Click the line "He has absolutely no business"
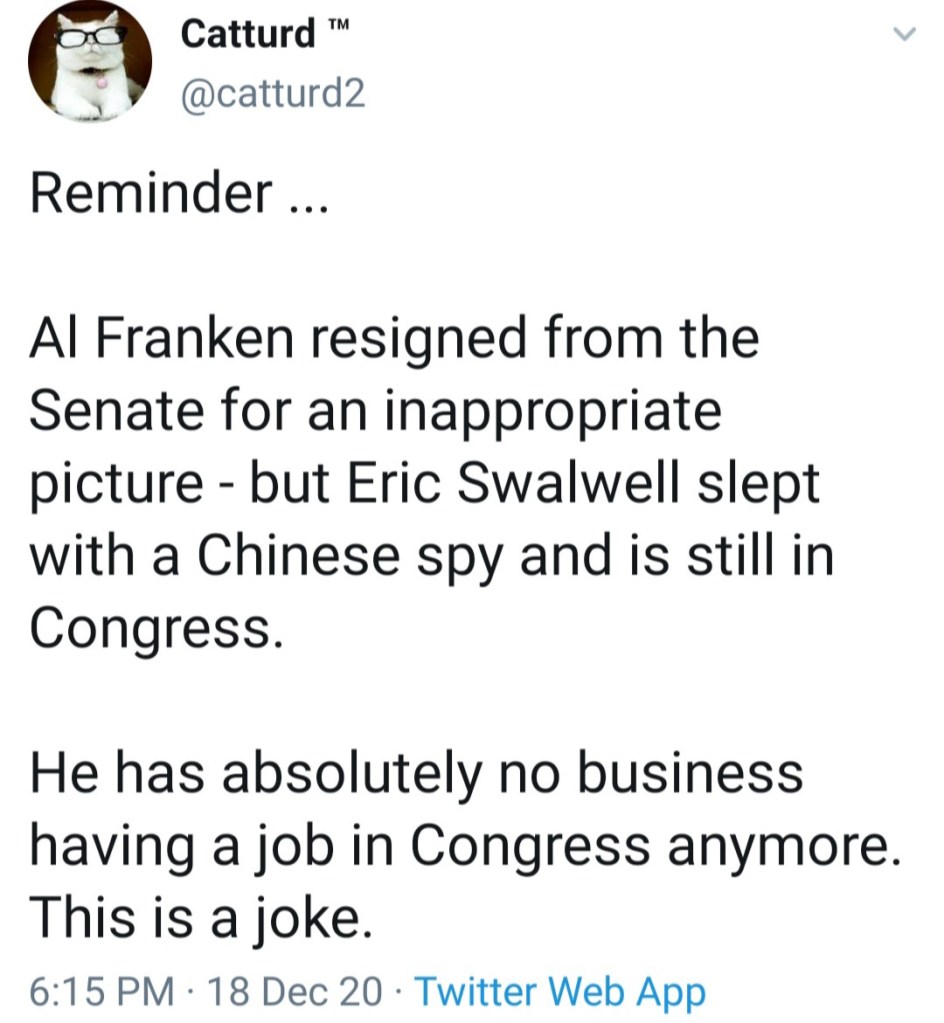The width and height of the screenshot is (944, 1023). pyautogui.click(x=416, y=773)
